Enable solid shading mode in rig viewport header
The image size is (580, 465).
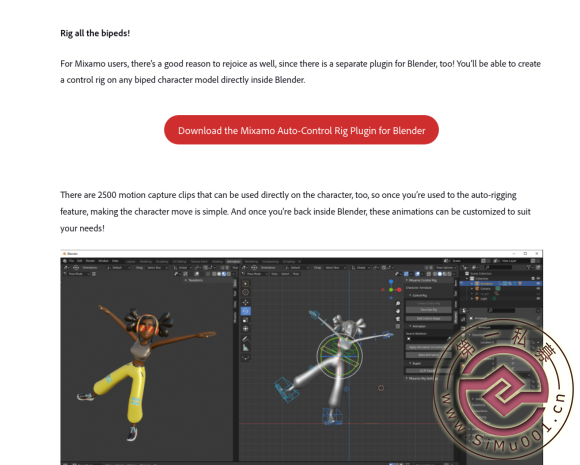pos(440,274)
